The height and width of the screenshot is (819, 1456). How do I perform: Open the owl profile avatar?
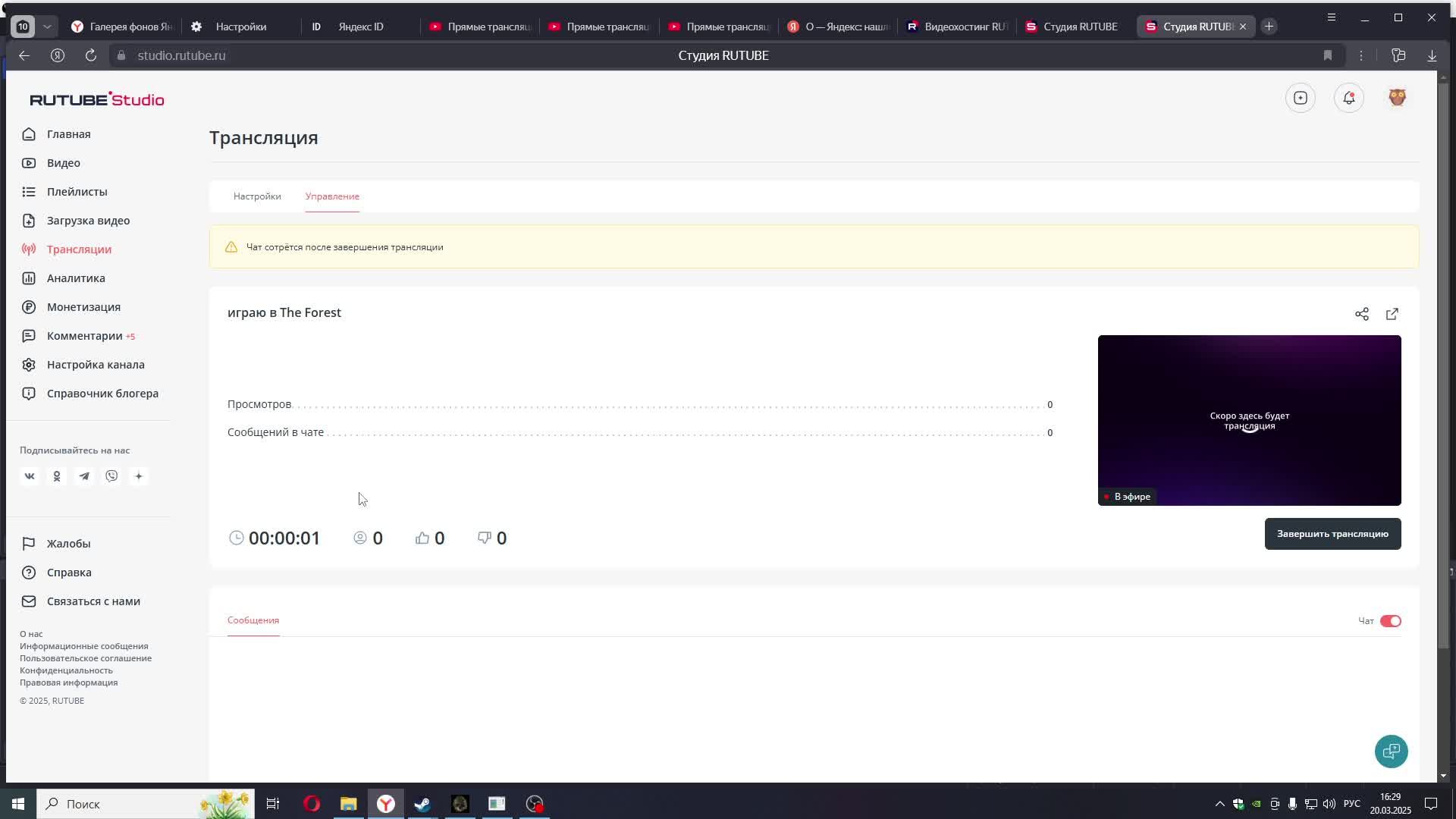tap(1397, 98)
